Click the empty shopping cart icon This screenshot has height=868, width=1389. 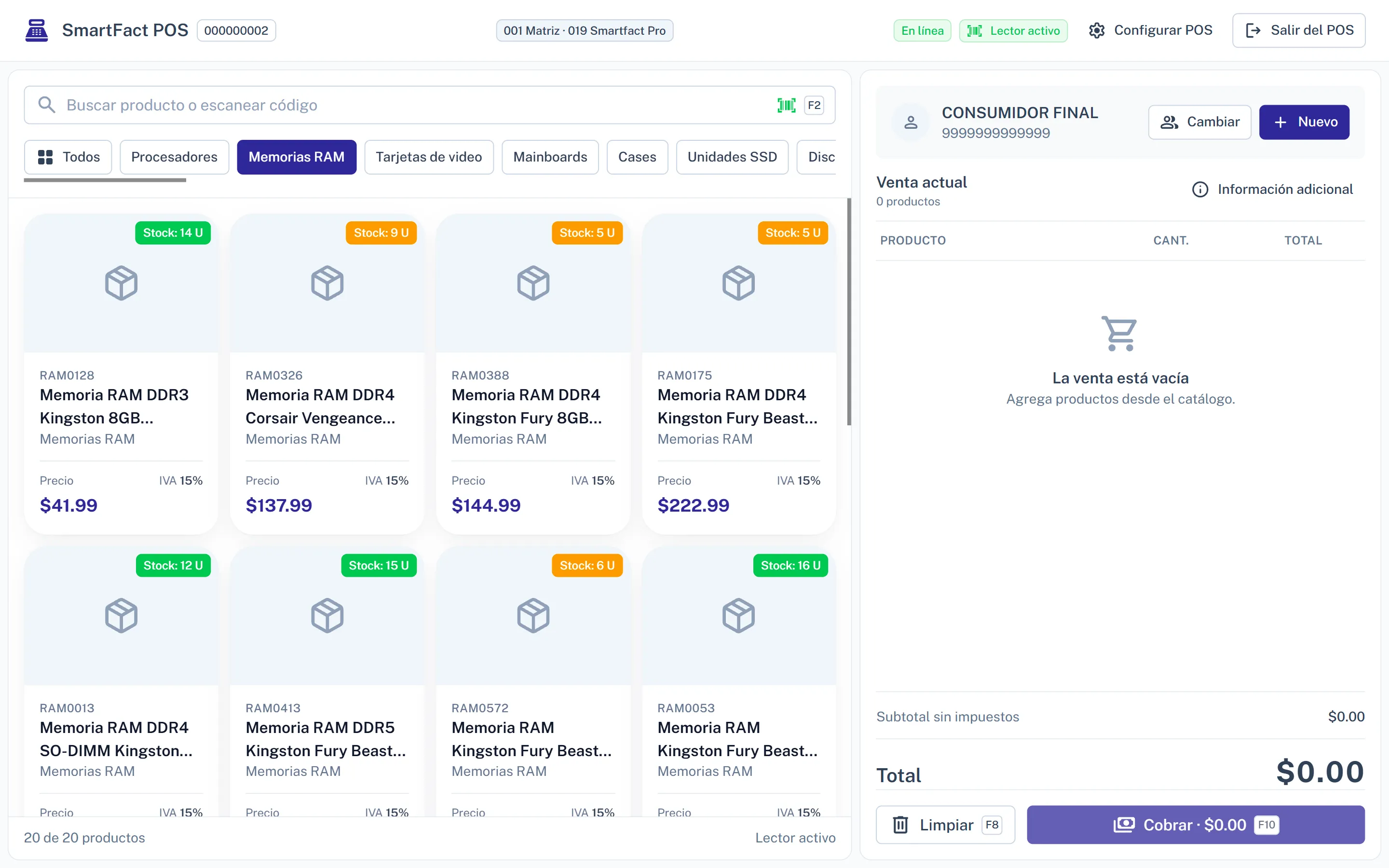click(x=1119, y=334)
